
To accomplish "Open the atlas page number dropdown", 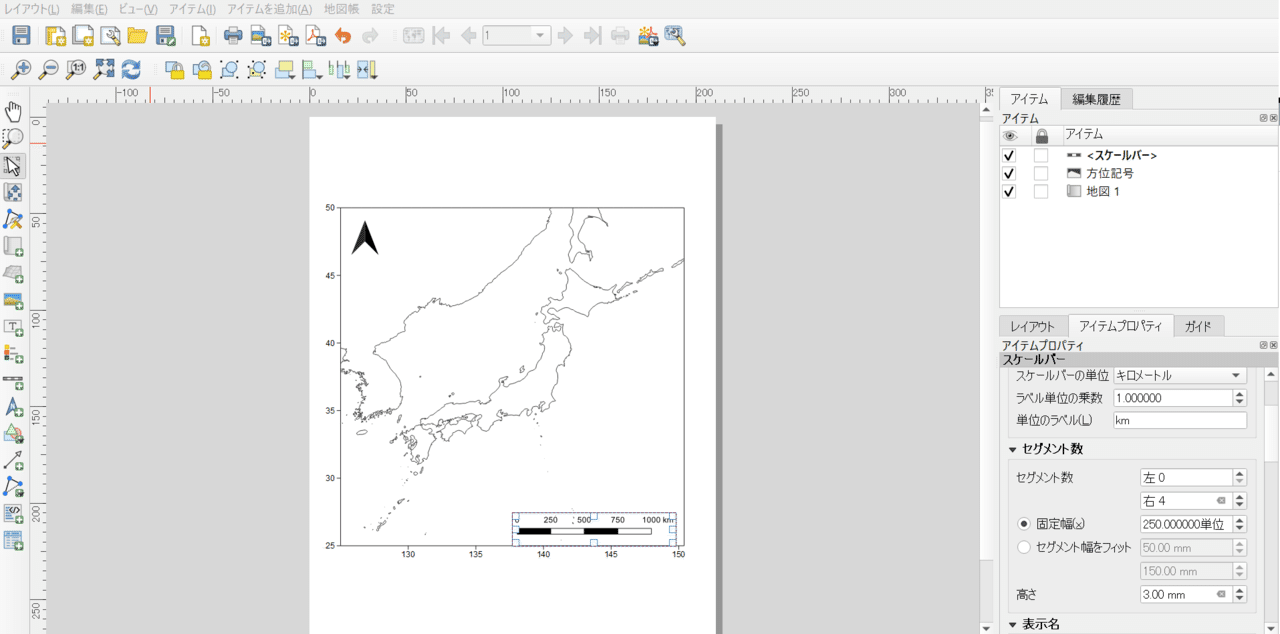I will click(x=540, y=36).
